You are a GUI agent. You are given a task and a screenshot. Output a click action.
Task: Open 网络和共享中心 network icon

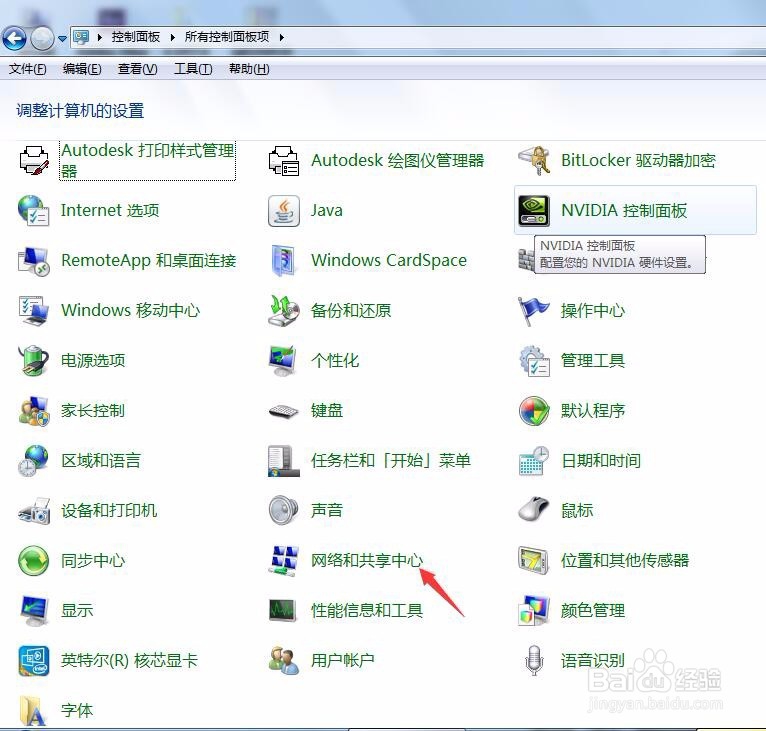[284, 560]
